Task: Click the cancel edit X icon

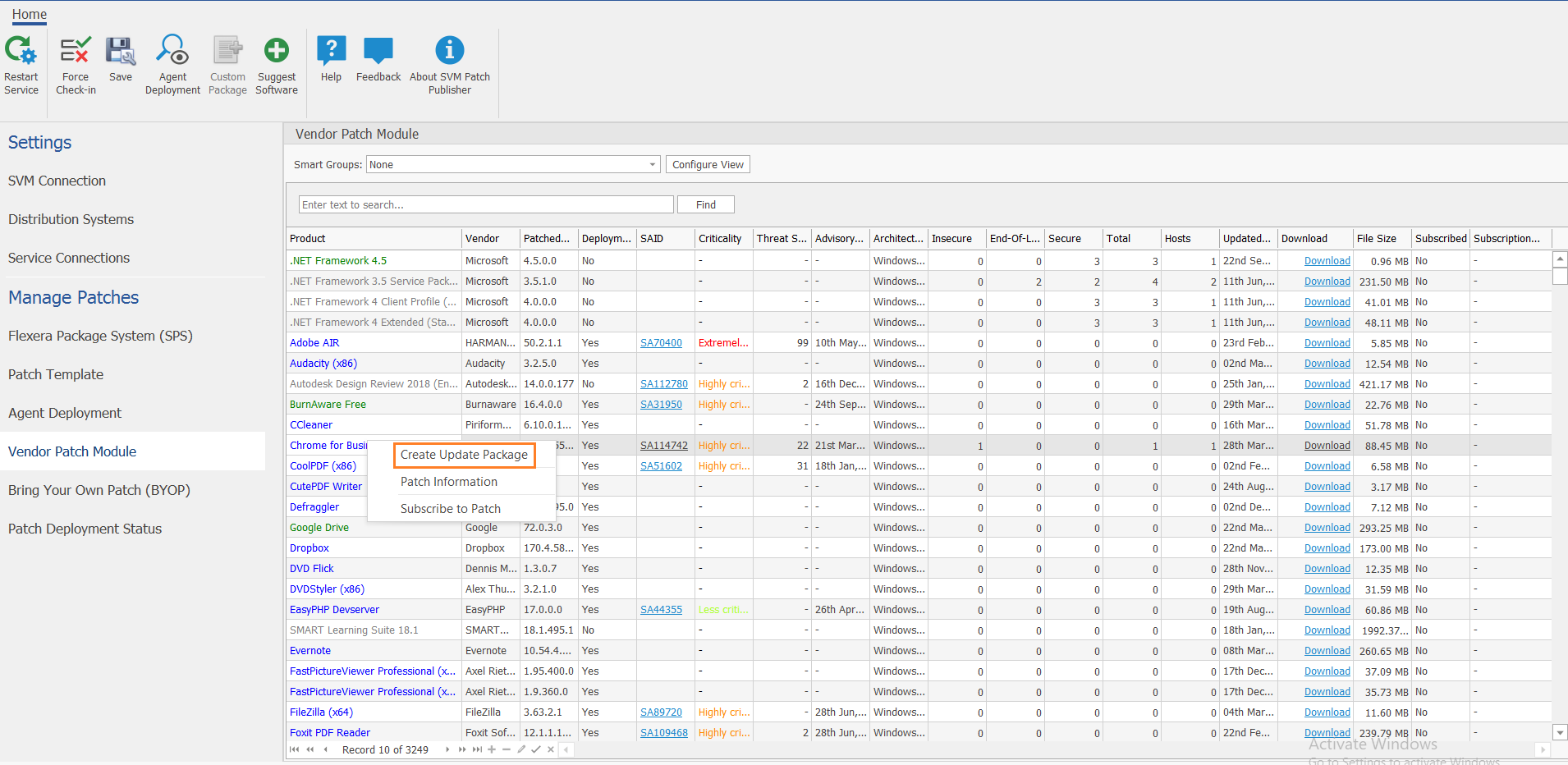Action: (551, 749)
